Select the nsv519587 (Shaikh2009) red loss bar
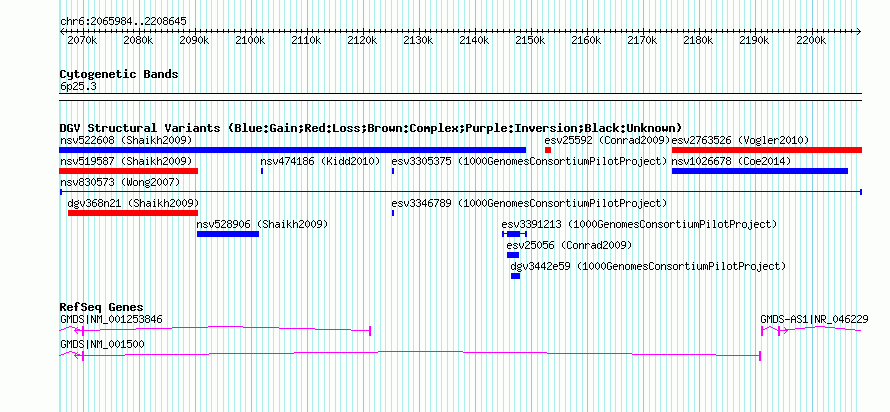The image size is (890, 412). click(x=128, y=171)
